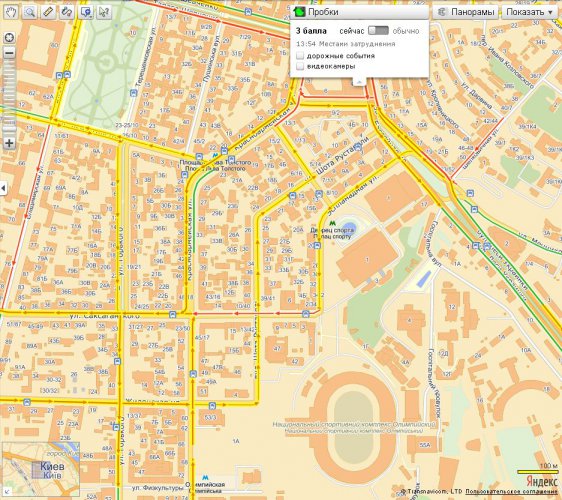Viewport: 562px width, 500px height.
Task: Collapse the traffic panel with the arrow
Action: tap(359, 82)
